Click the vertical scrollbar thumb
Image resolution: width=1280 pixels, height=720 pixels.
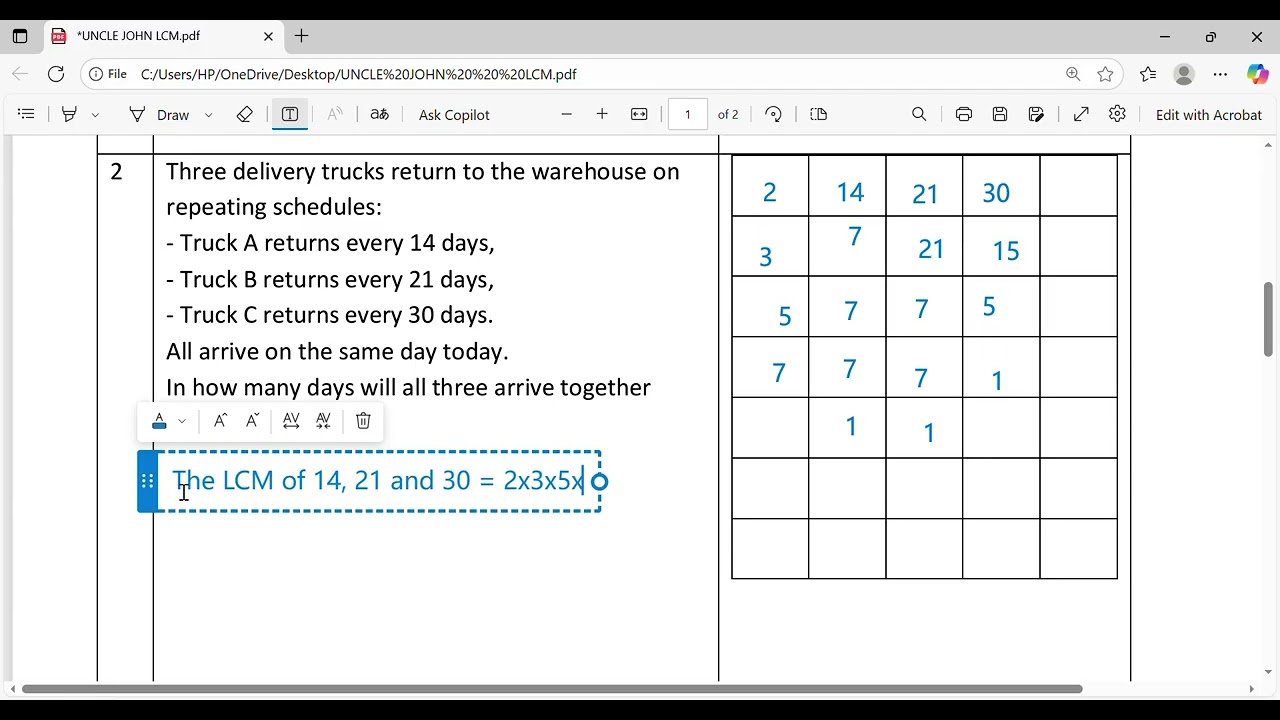click(x=1268, y=319)
